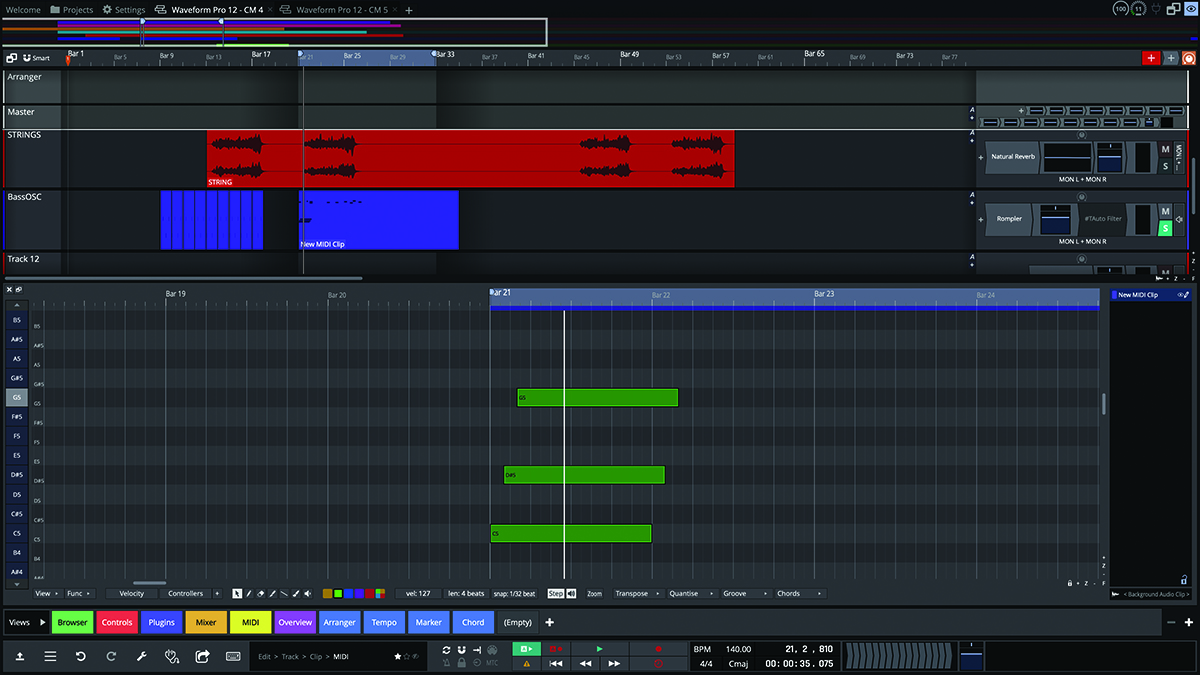Open the wrench tools icon
Screen dimensions: 1200x675
click(142, 657)
